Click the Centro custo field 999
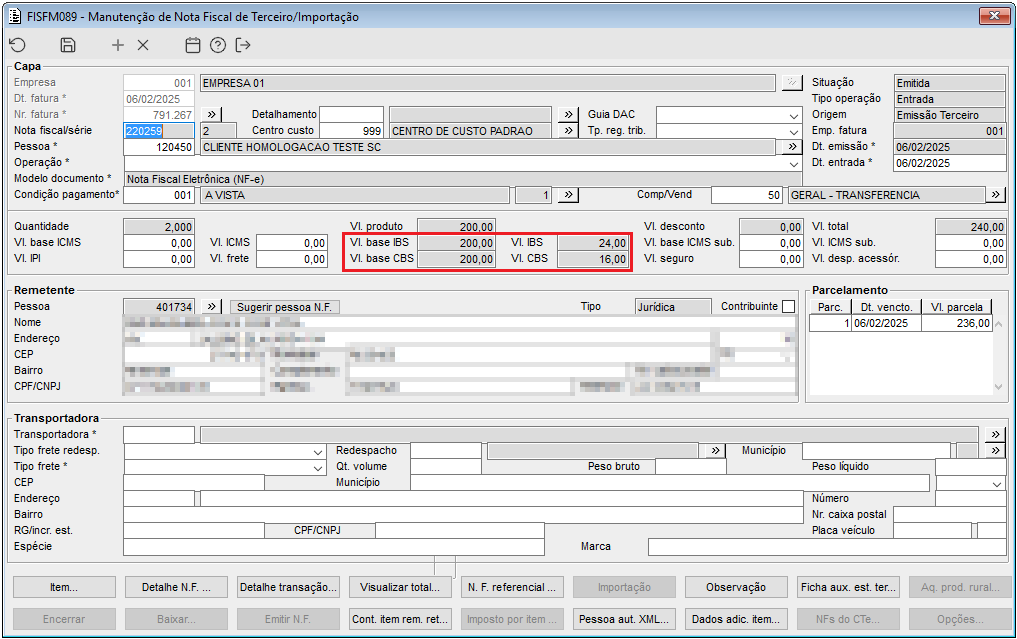The height and width of the screenshot is (639, 1017). coord(352,130)
